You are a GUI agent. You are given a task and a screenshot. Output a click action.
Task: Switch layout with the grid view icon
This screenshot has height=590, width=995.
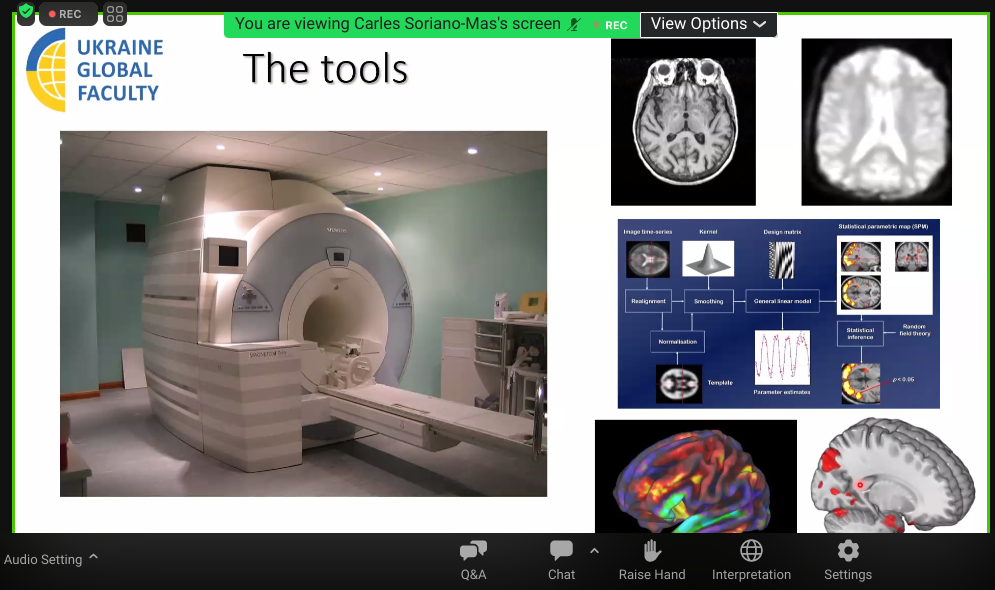[x=115, y=14]
